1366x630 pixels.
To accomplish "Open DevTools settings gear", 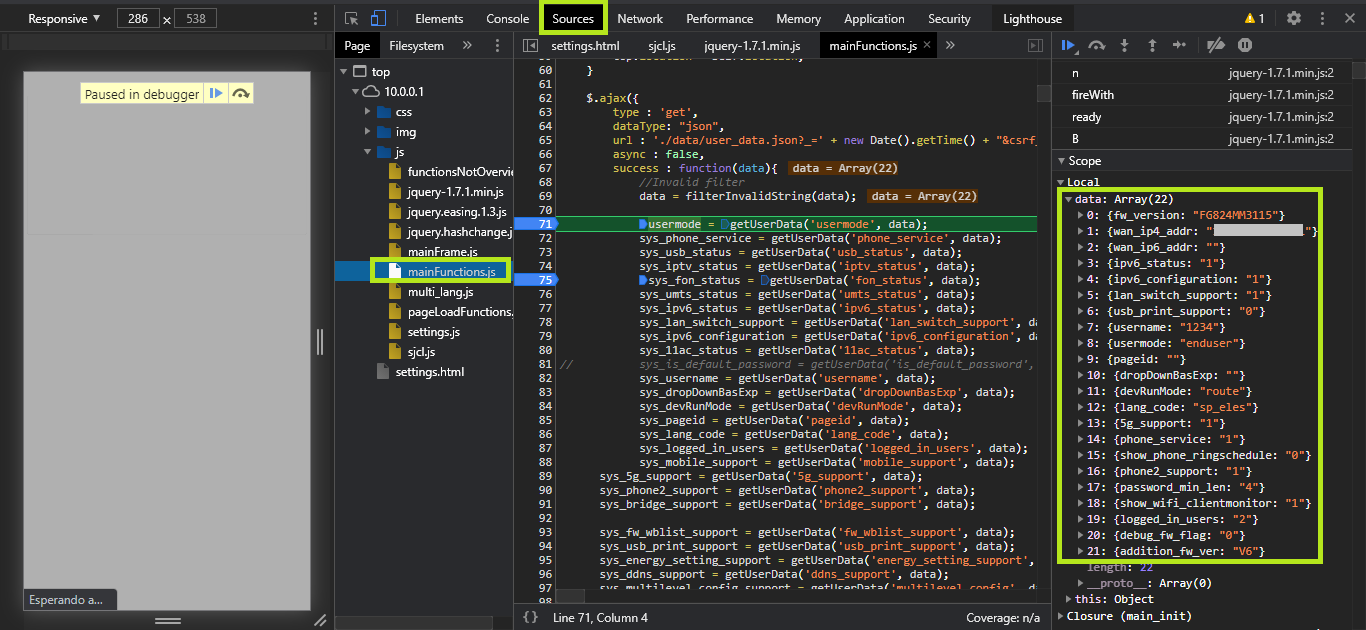I will pyautogui.click(x=1294, y=18).
